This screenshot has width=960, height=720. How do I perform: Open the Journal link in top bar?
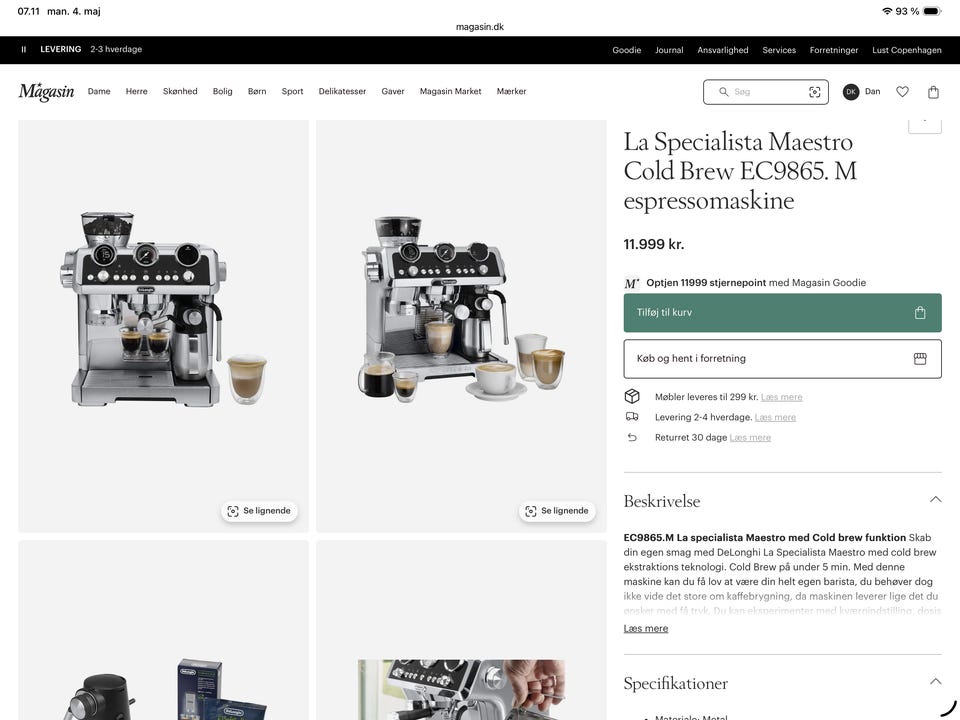pos(669,50)
